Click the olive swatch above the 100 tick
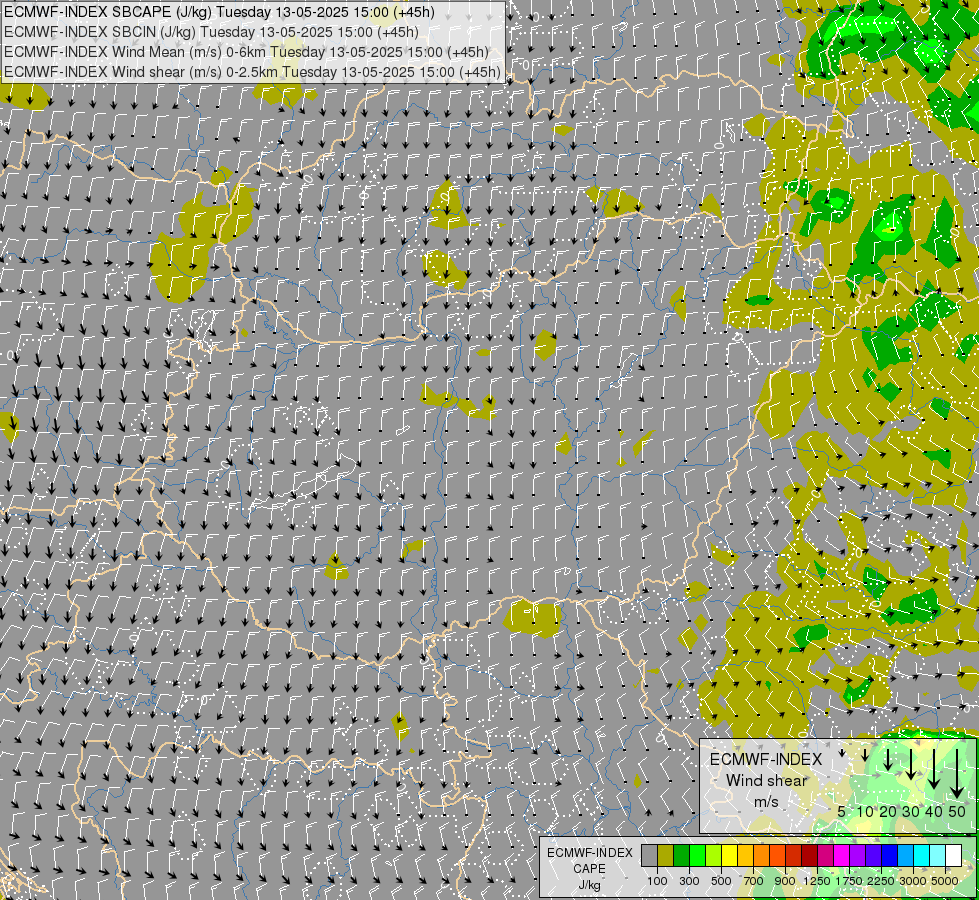This screenshot has height=900, width=979. coord(666,856)
